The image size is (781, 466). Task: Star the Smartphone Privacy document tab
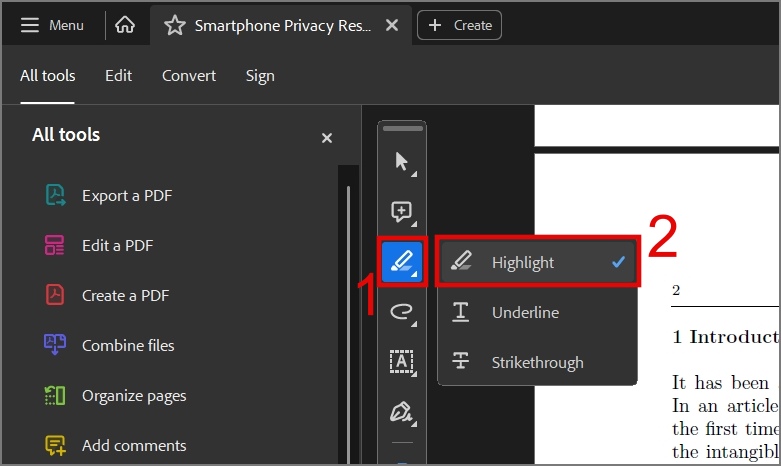click(175, 25)
